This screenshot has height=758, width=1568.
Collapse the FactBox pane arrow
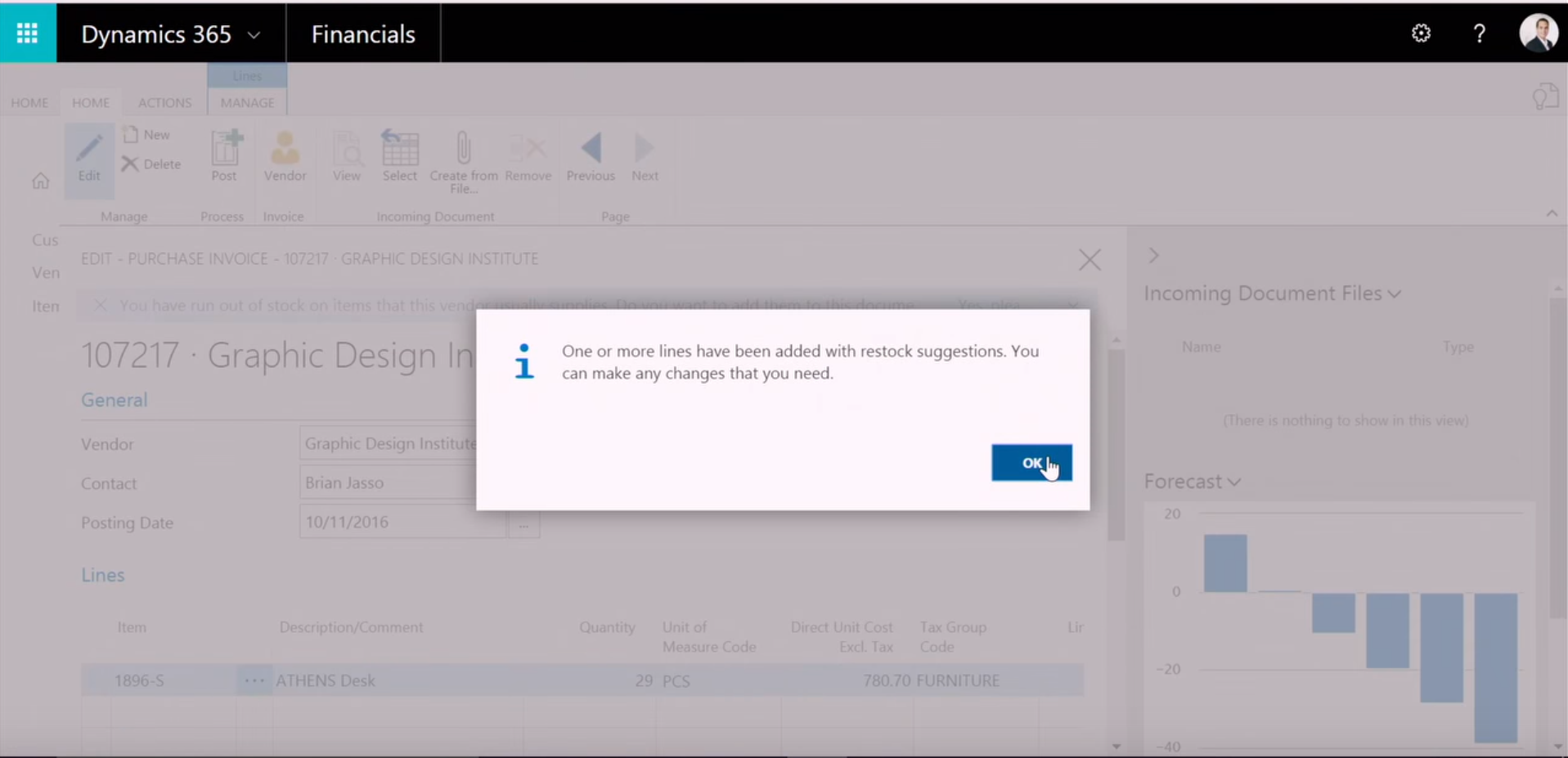(1153, 256)
